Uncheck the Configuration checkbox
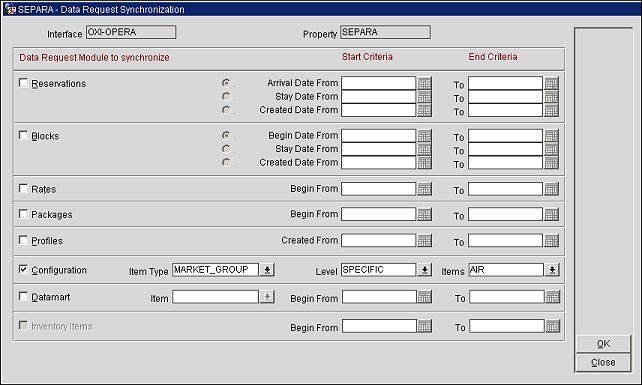This screenshot has height=385, width=642. tap(23, 269)
